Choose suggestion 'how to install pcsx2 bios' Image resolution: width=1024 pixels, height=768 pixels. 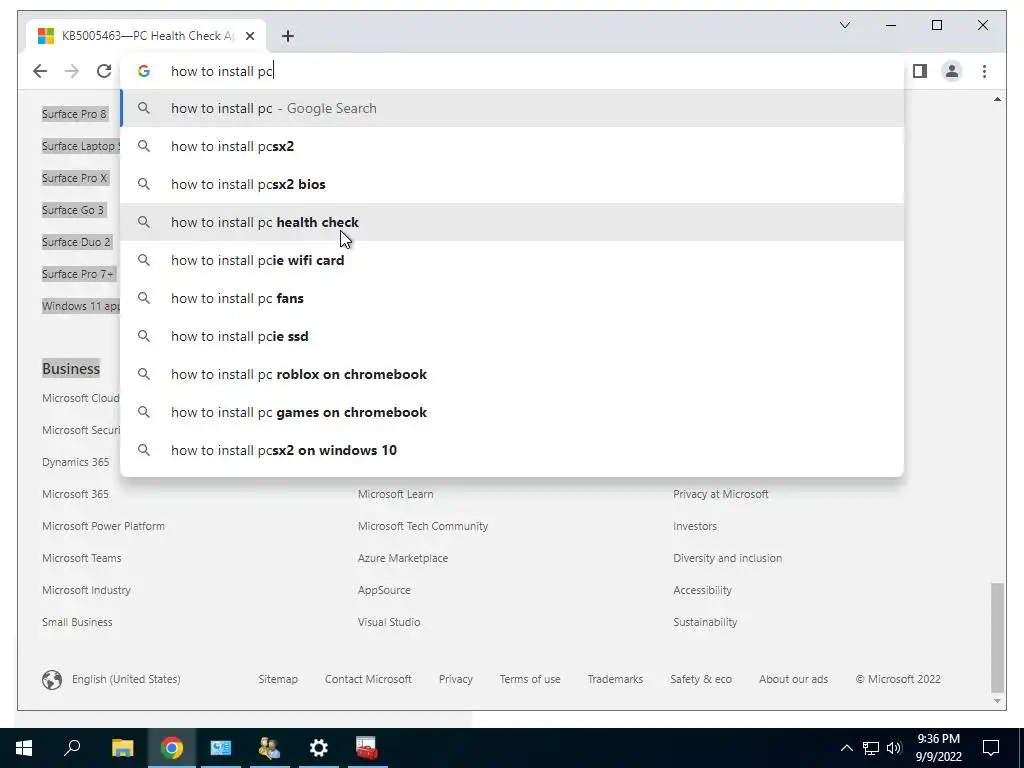pyautogui.click(x=513, y=184)
